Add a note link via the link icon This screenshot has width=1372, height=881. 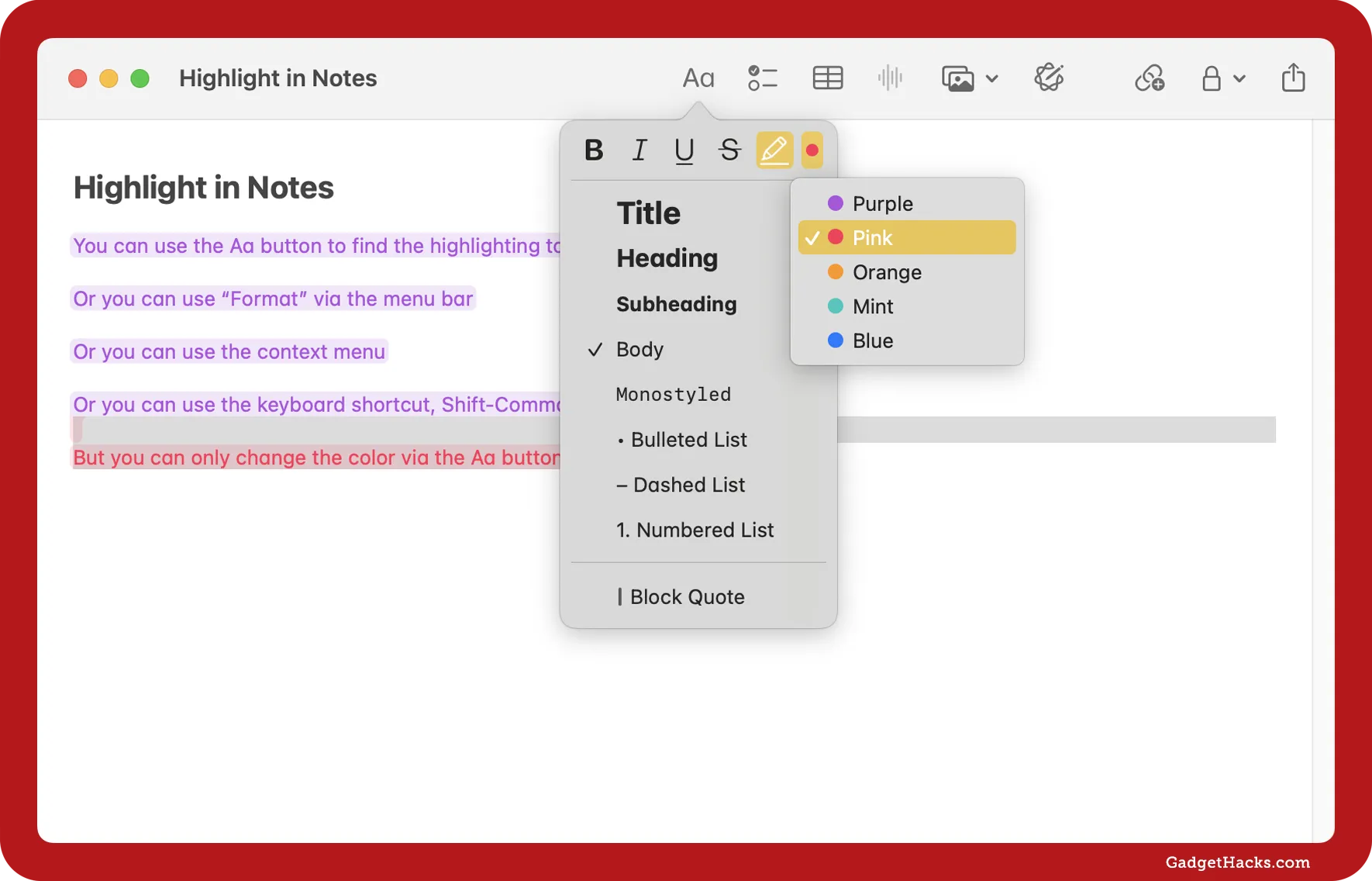point(1150,78)
